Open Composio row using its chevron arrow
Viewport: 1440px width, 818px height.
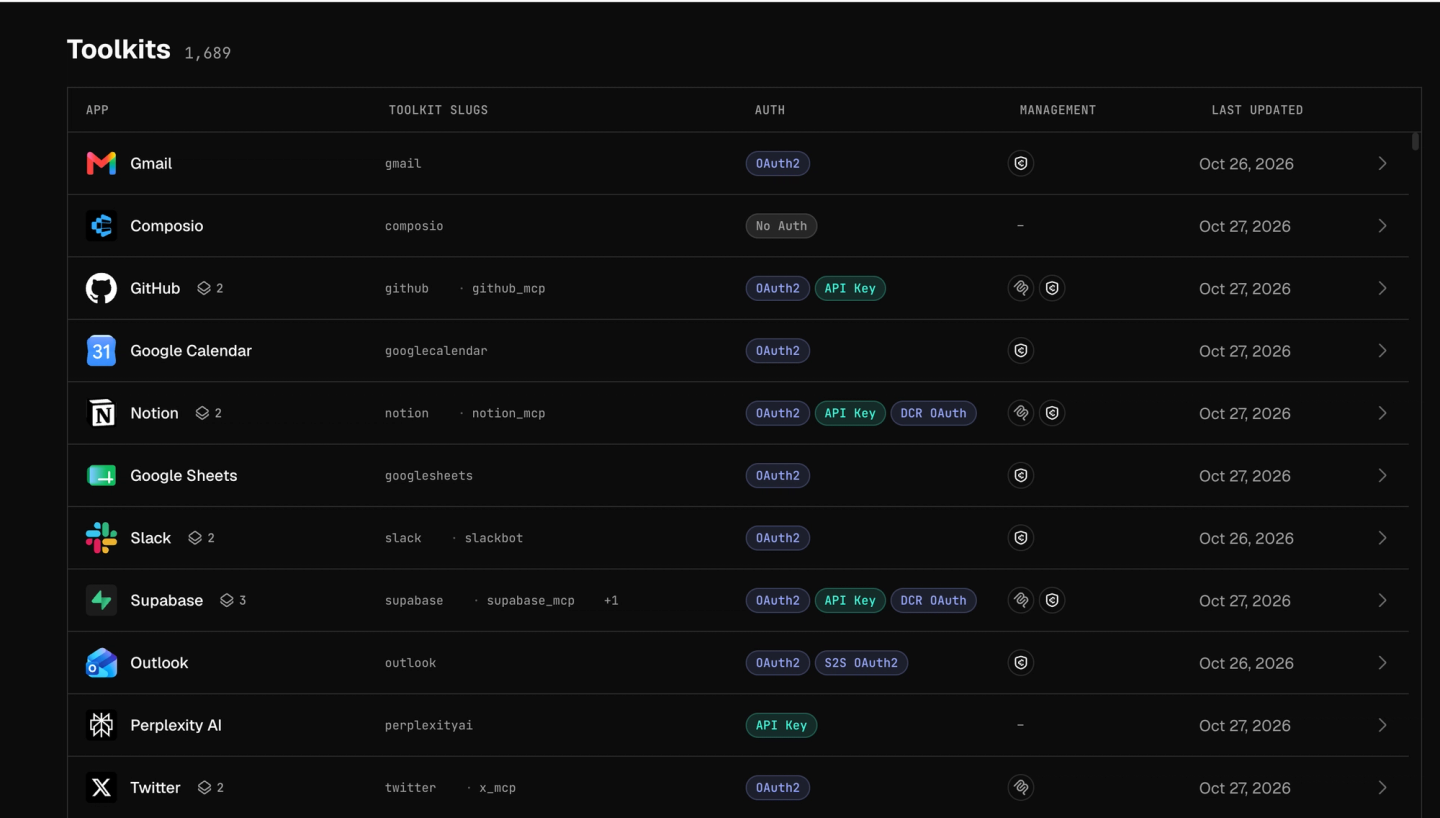coord(1382,226)
